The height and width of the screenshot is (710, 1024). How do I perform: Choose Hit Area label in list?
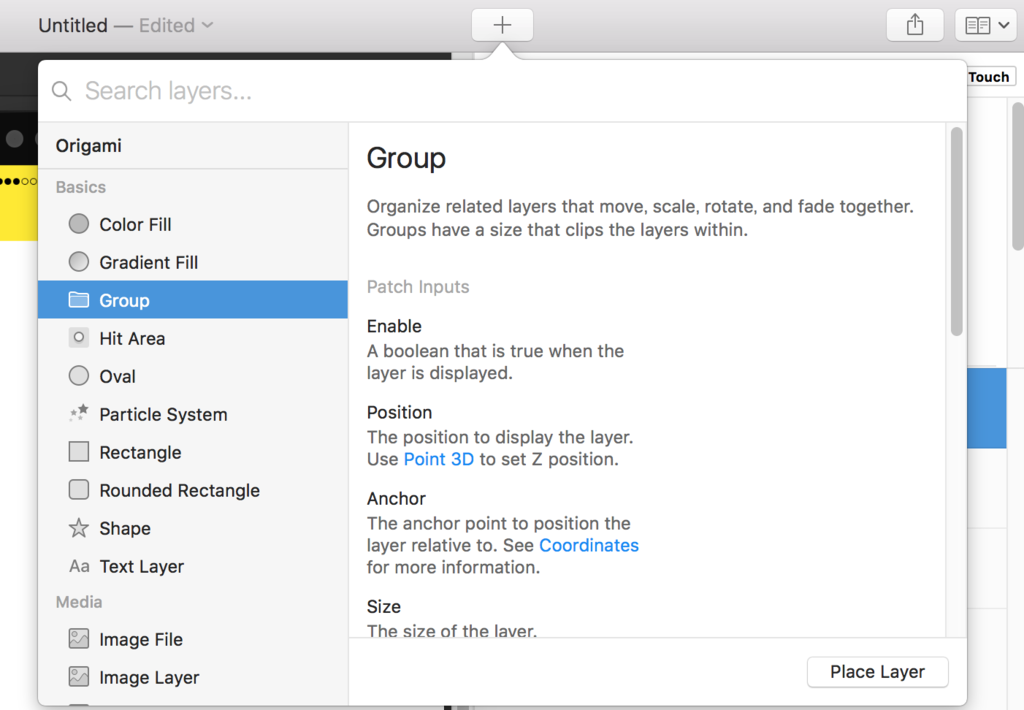132,338
